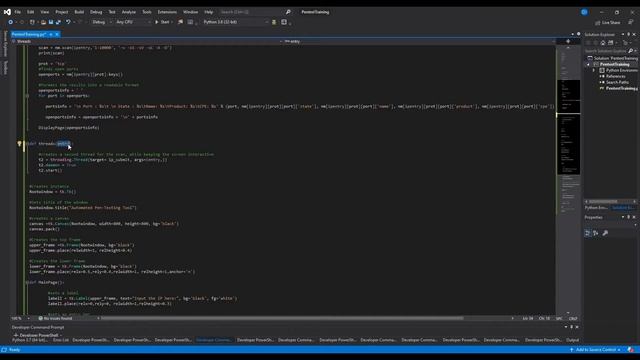Open the Any CPU platform dropdown
The image size is (640, 360).
click(x=133, y=22)
